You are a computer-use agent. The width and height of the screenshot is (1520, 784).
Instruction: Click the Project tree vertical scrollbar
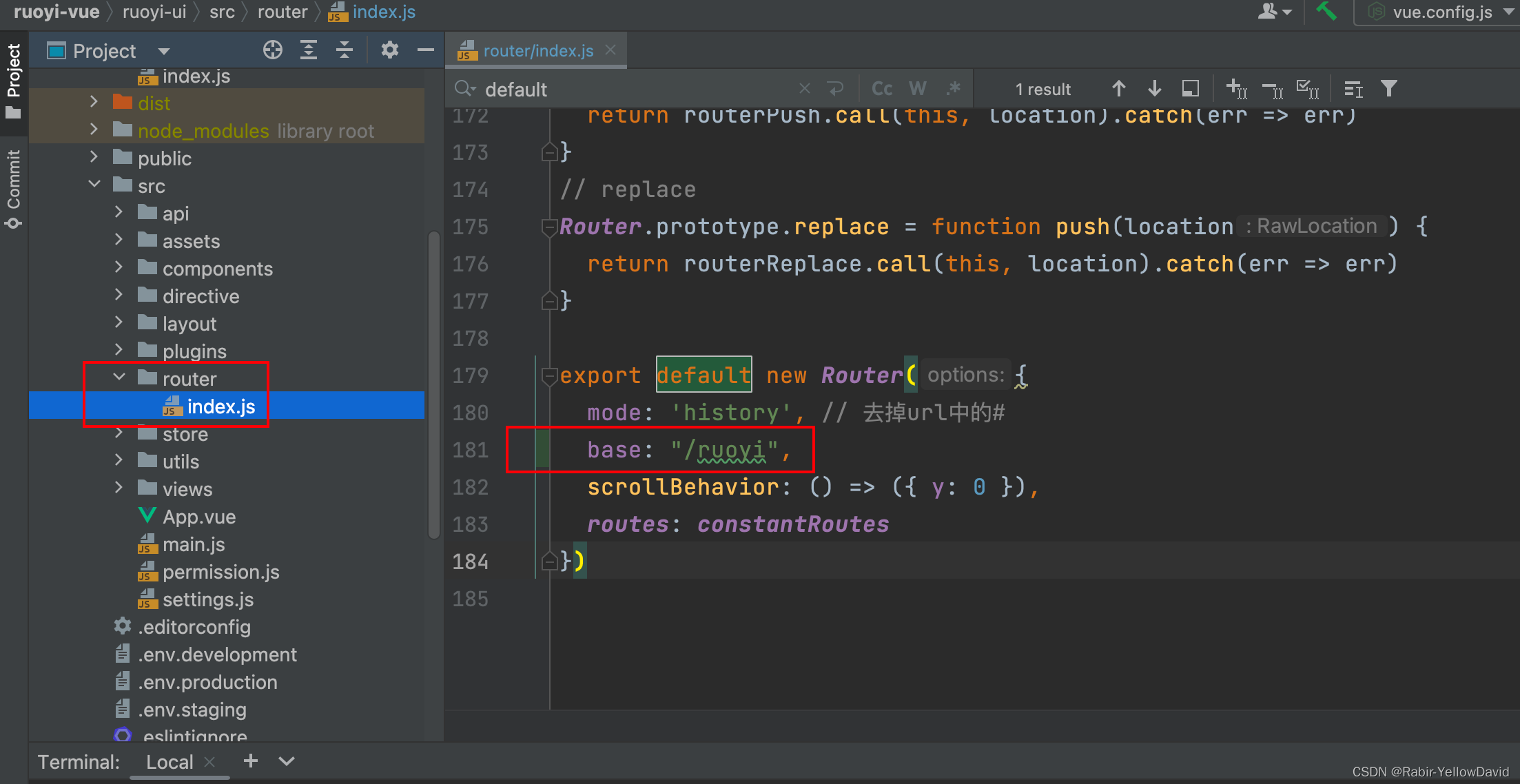(x=434, y=386)
